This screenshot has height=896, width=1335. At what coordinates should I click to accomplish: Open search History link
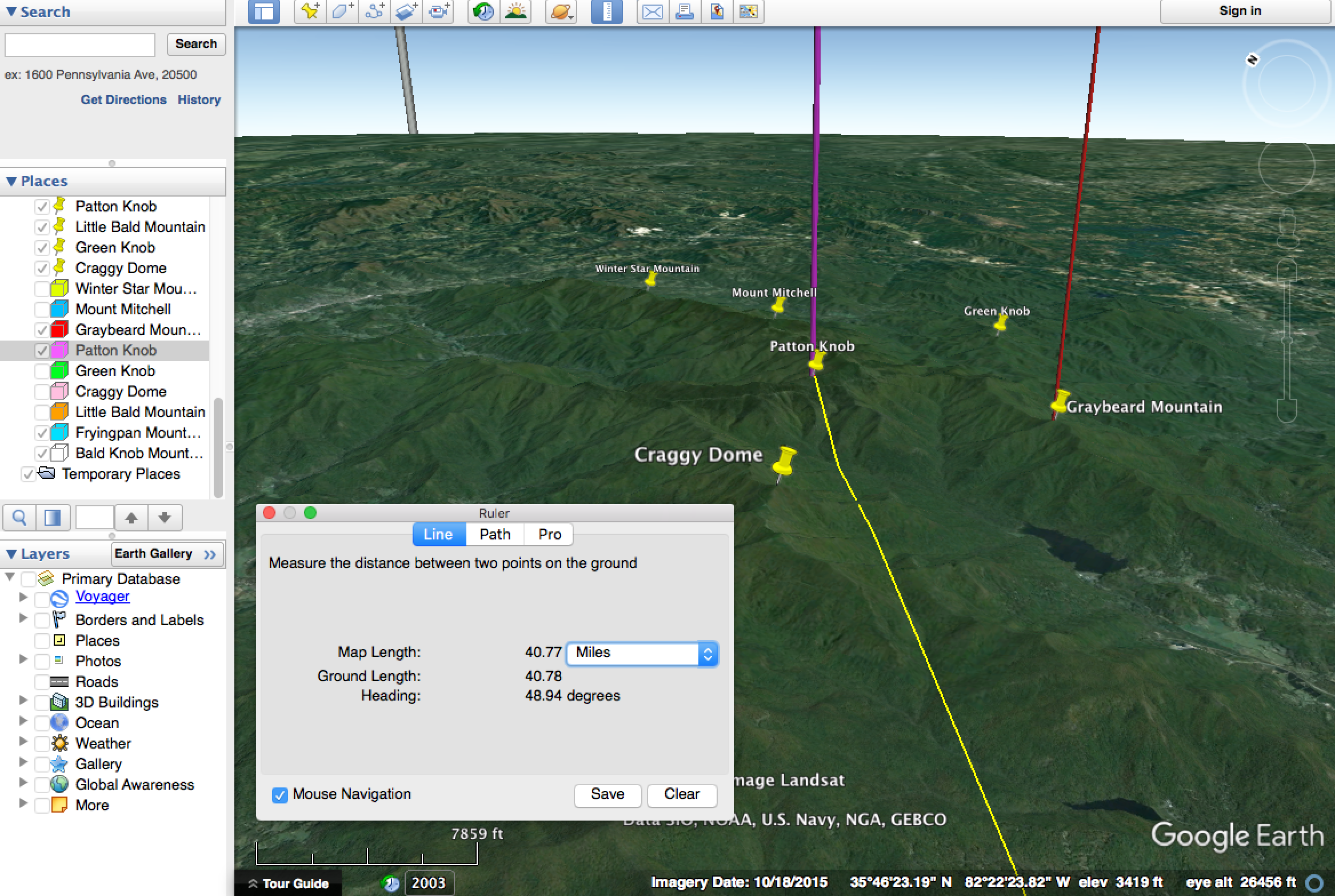coord(199,100)
